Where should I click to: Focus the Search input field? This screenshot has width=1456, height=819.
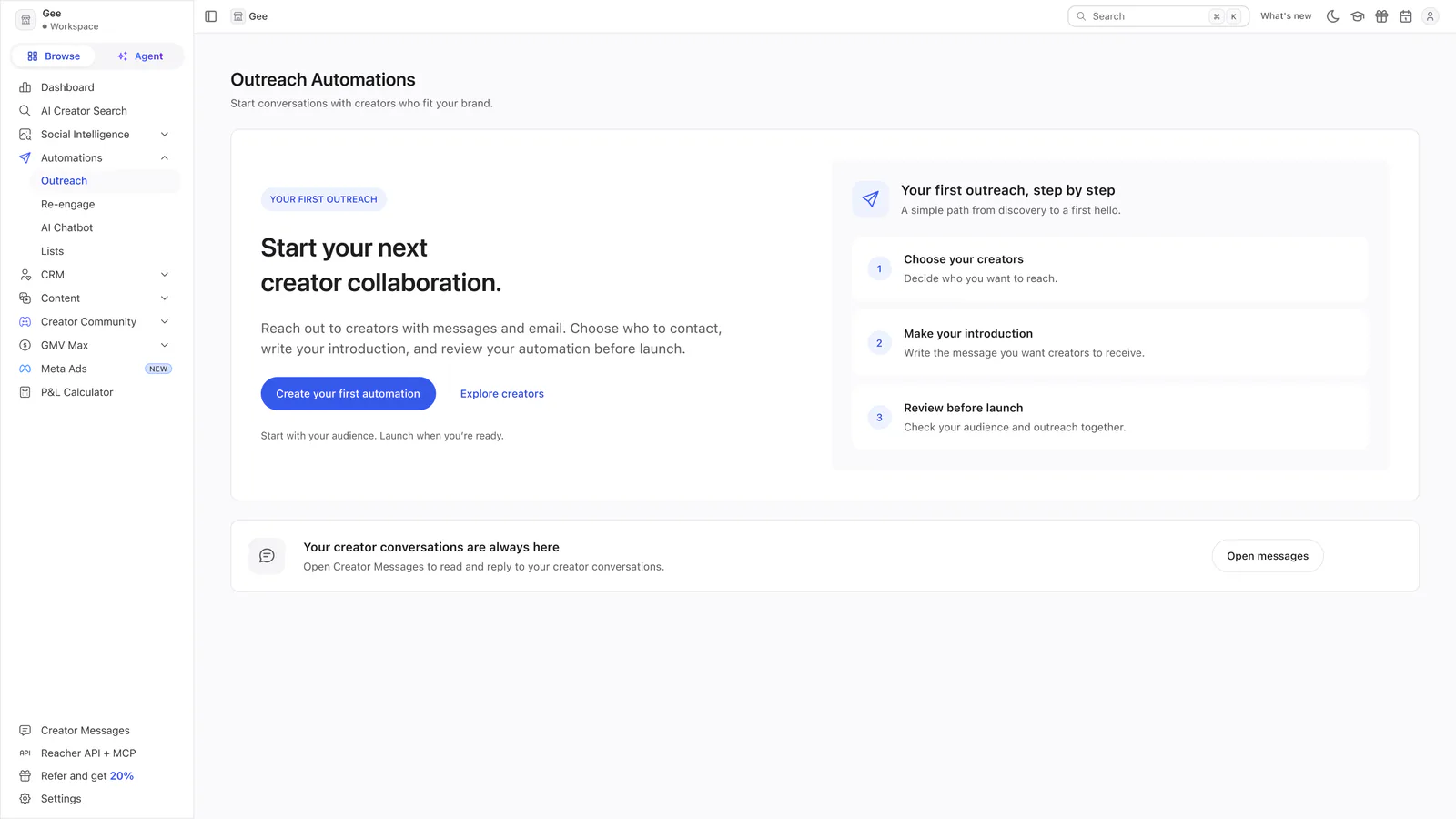(x=1158, y=16)
